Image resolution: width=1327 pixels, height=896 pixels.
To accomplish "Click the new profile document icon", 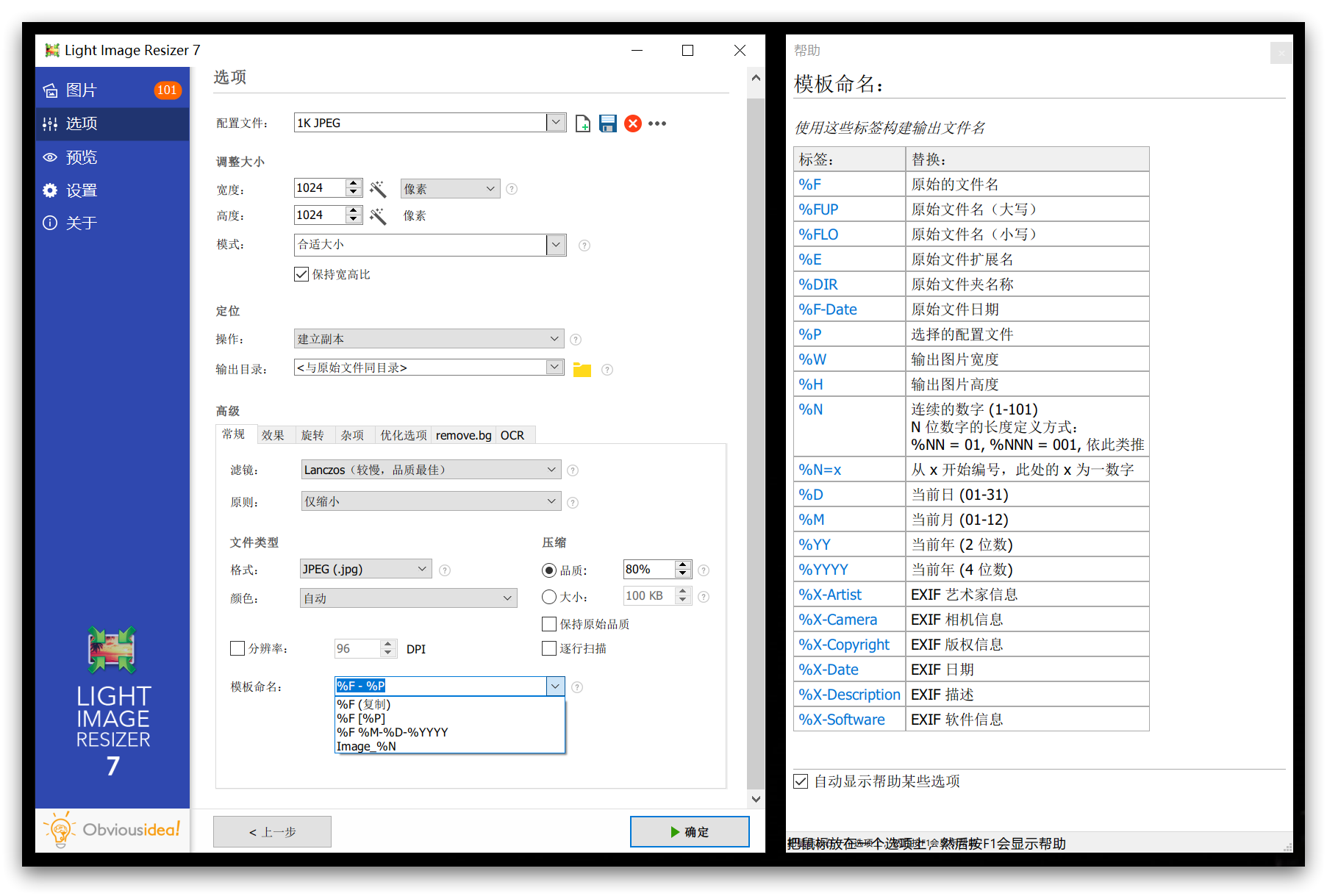I will 582,123.
